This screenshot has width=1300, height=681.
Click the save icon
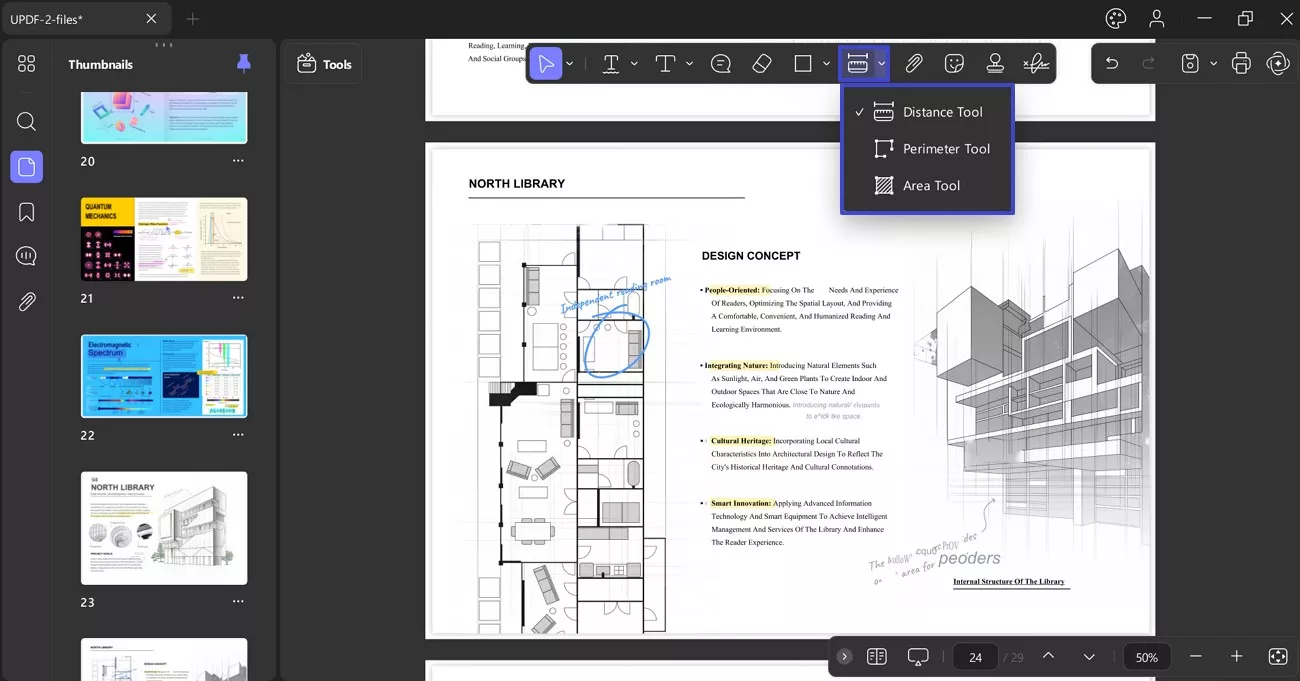[x=1190, y=64]
